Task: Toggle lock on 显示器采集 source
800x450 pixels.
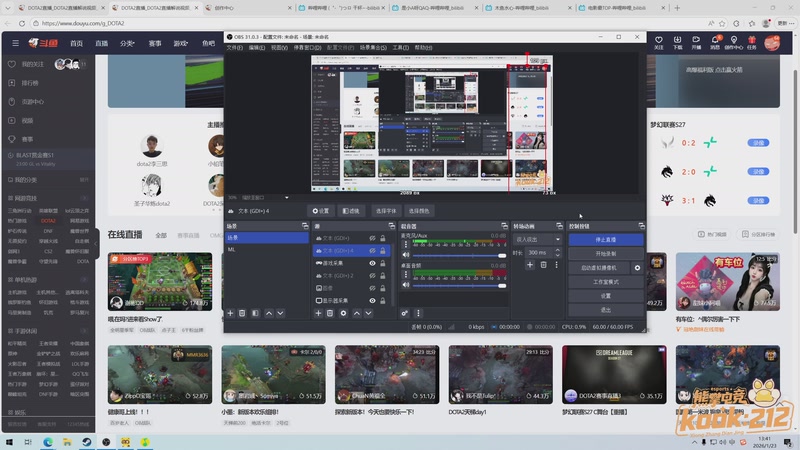Action: 383,301
